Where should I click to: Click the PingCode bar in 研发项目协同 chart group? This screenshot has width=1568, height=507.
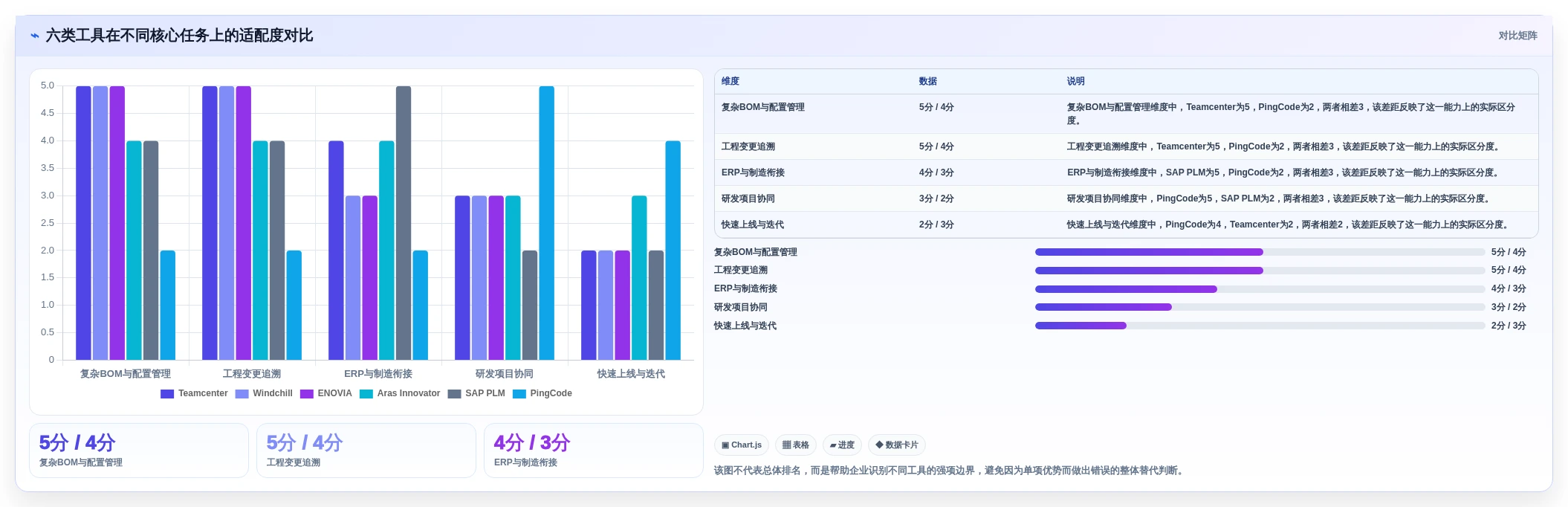[547, 223]
